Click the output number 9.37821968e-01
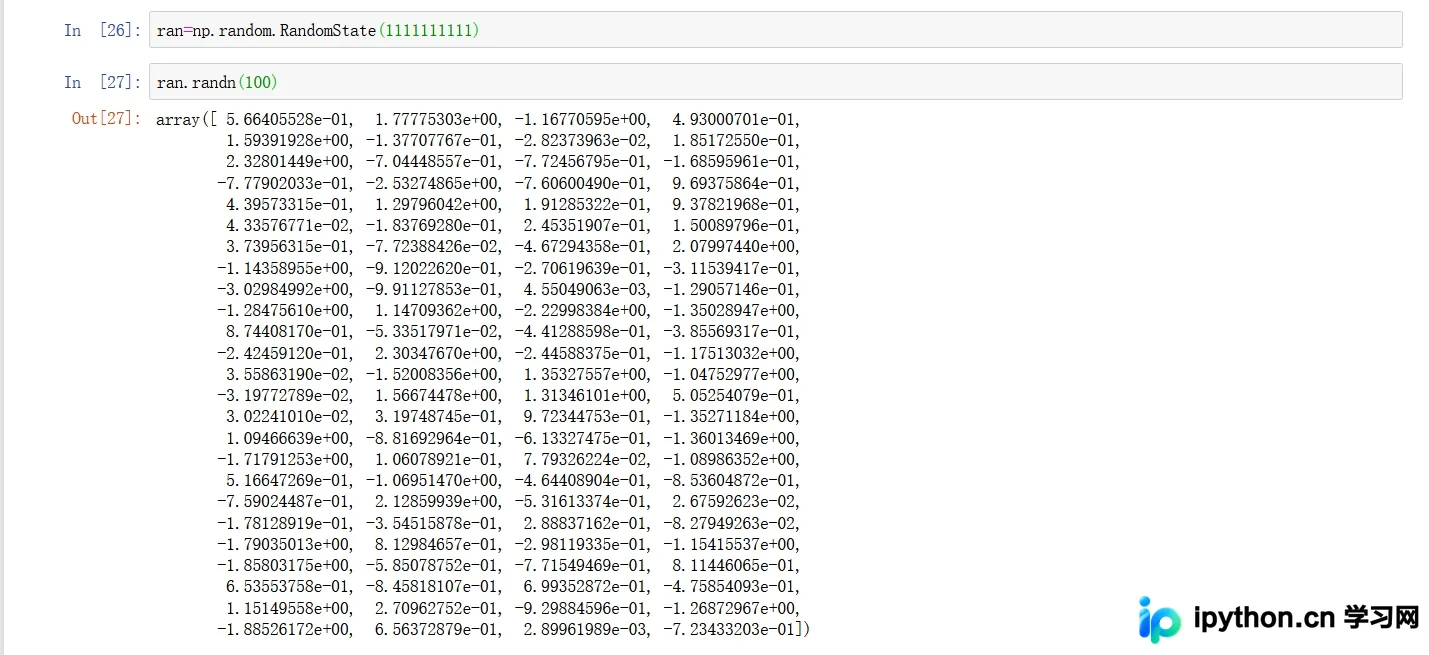The height and width of the screenshot is (655, 1429). click(736, 204)
